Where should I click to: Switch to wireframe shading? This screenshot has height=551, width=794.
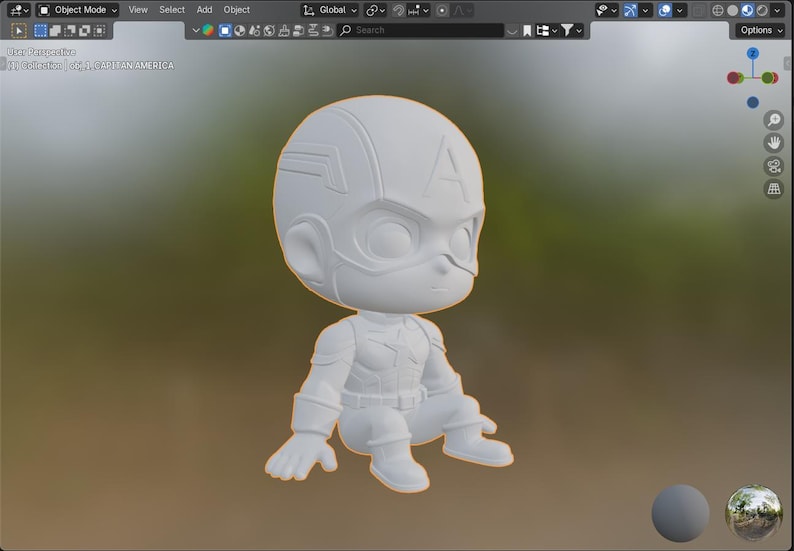click(x=718, y=10)
